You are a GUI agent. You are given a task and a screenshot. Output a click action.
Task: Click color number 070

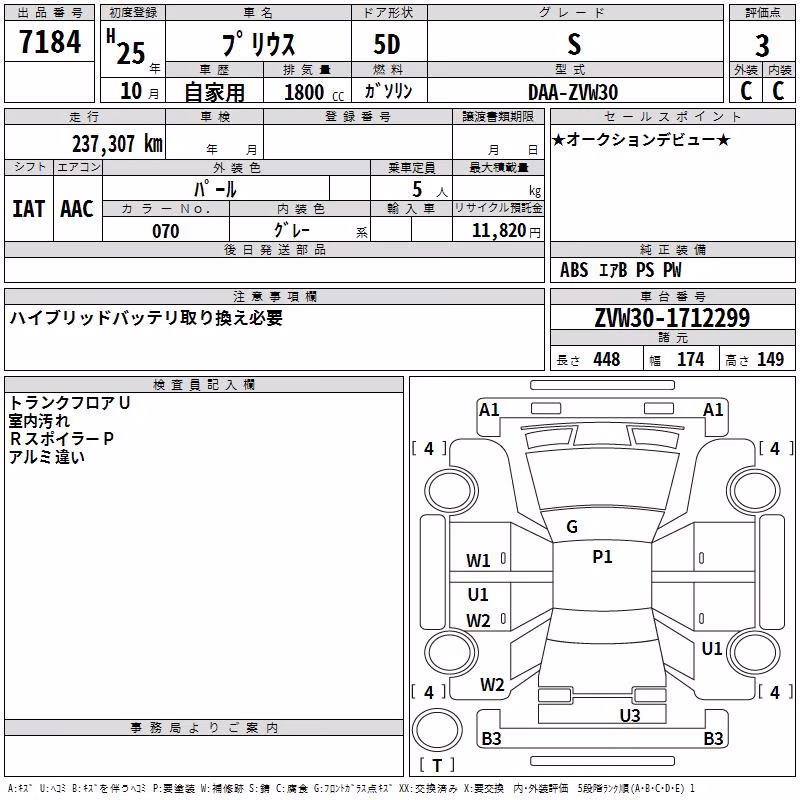pyautogui.click(x=166, y=231)
